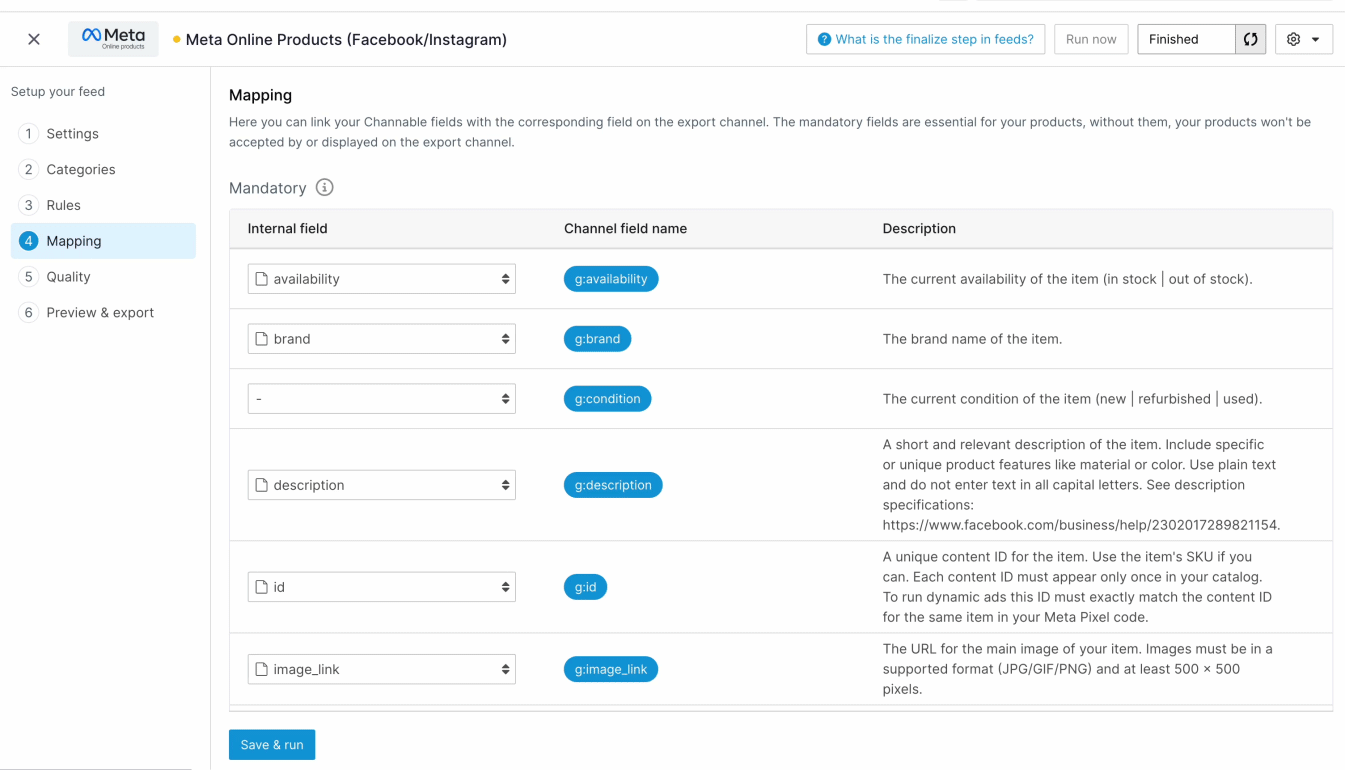This screenshot has width=1345, height=770.
Task: Expand the empty condition field dropdown
Action: [x=381, y=398]
